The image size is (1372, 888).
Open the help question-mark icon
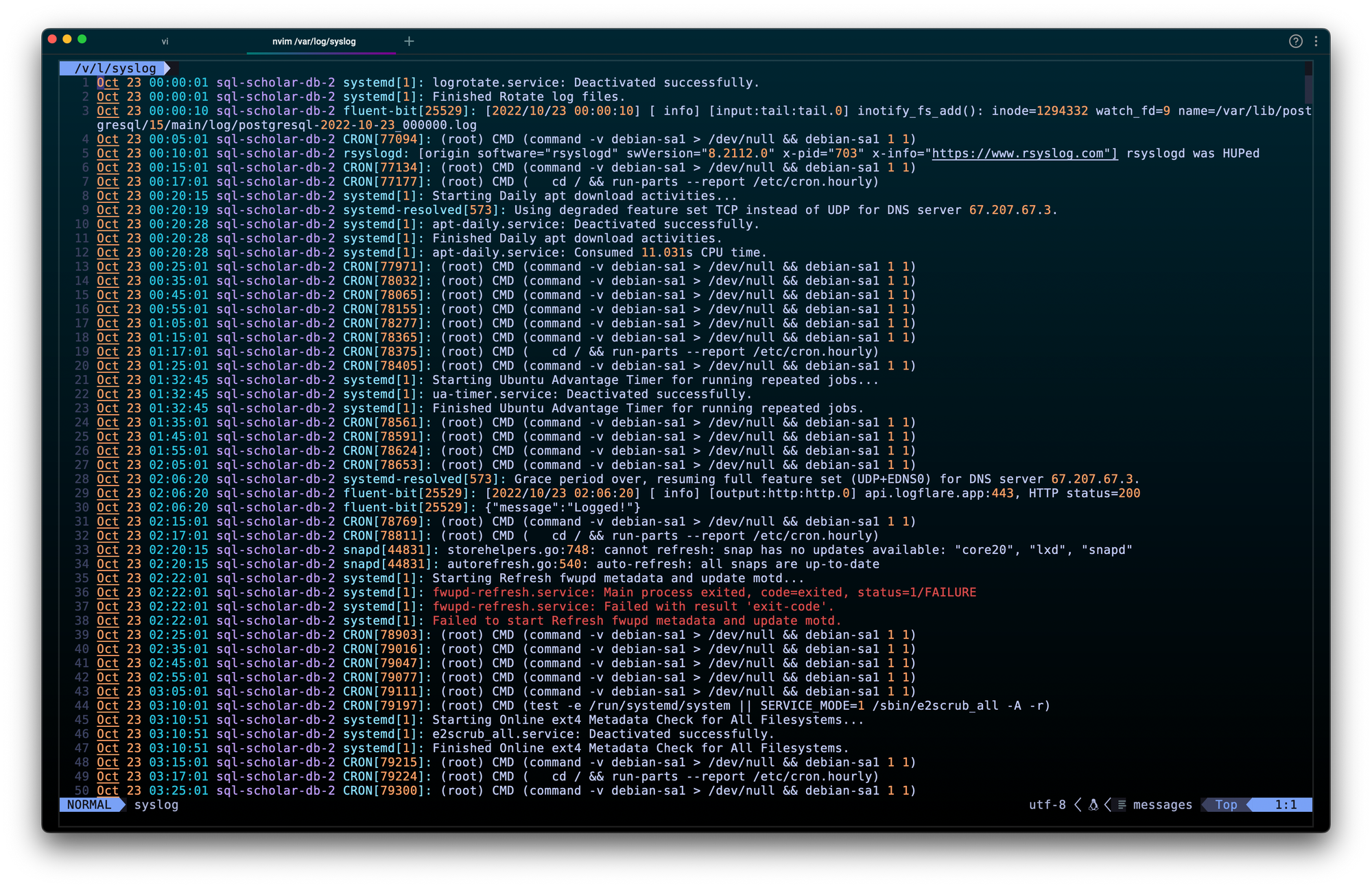(1296, 41)
